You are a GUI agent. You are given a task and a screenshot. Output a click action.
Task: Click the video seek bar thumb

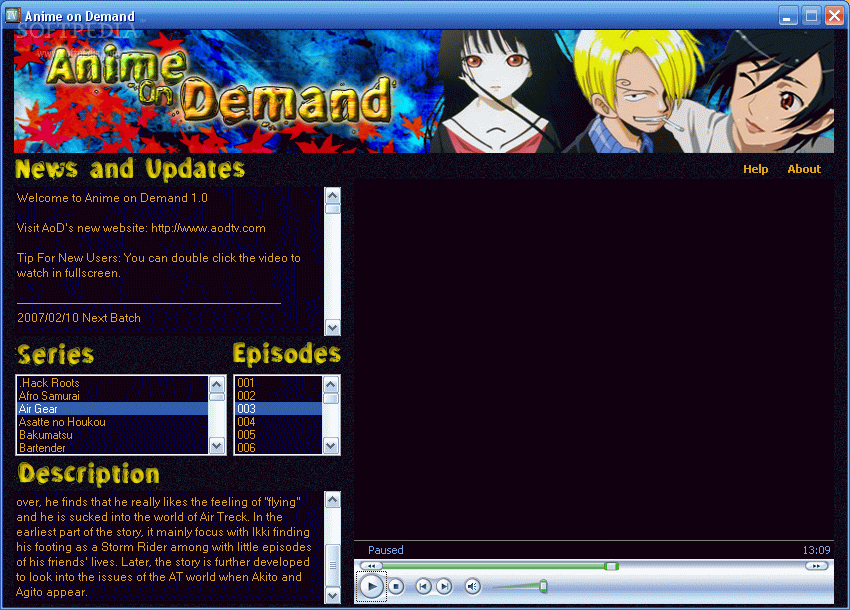point(611,566)
